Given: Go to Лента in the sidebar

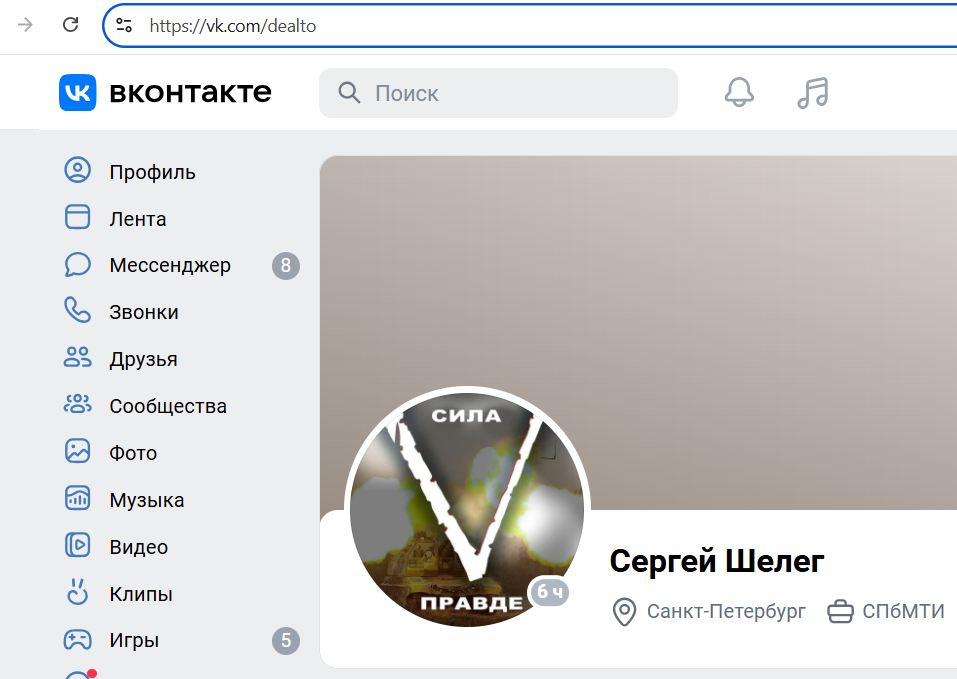Looking at the screenshot, I should tap(137, 219).
